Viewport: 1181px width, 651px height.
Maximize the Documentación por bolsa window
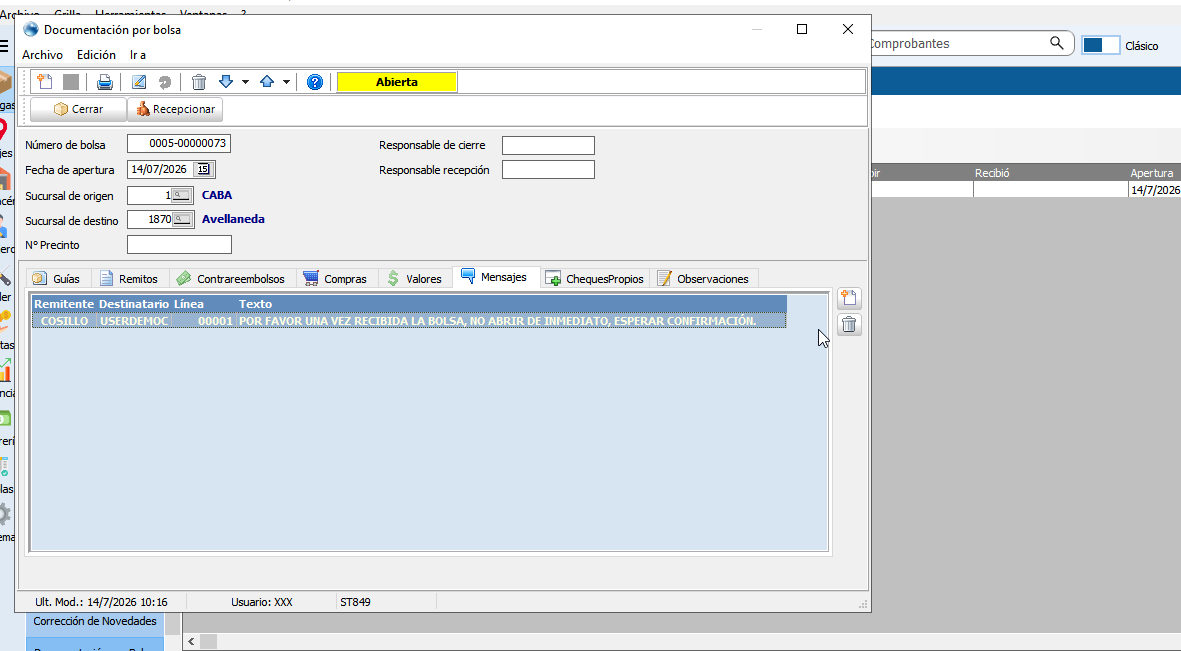[802, 29]
